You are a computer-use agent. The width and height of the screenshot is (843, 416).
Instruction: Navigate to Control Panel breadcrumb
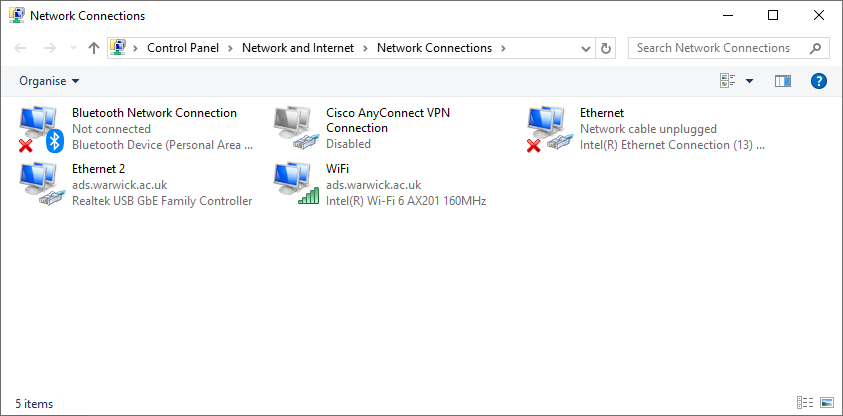[x=182, y=48]
